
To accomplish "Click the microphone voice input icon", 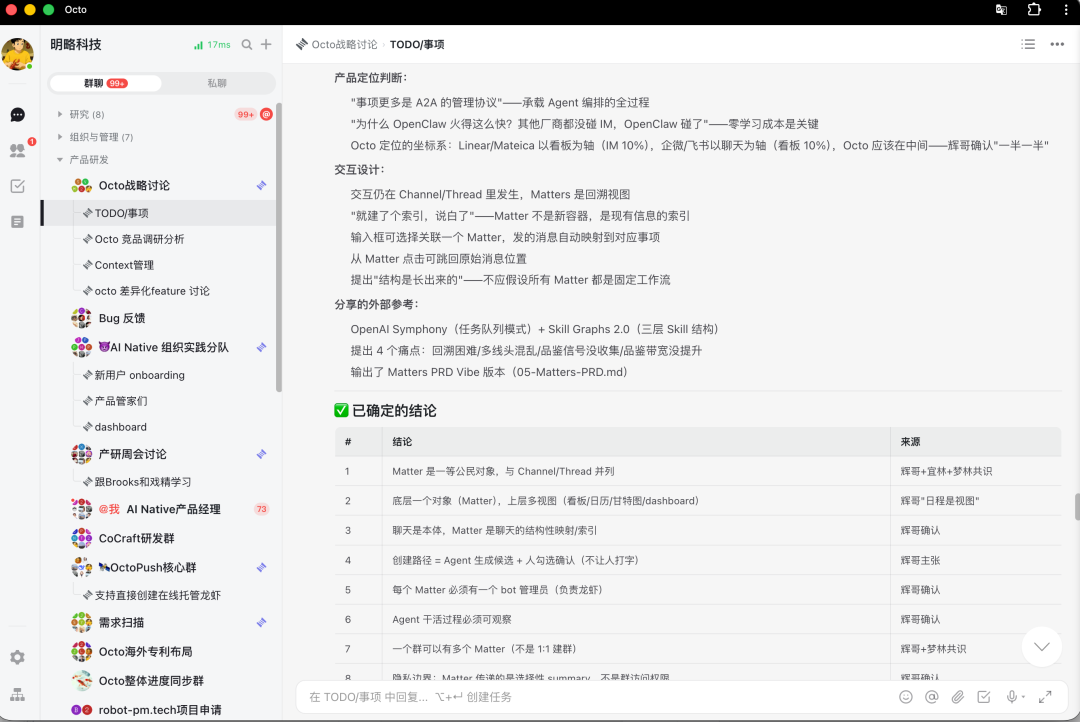I will pyautogui.click(x=1011, y=697).
